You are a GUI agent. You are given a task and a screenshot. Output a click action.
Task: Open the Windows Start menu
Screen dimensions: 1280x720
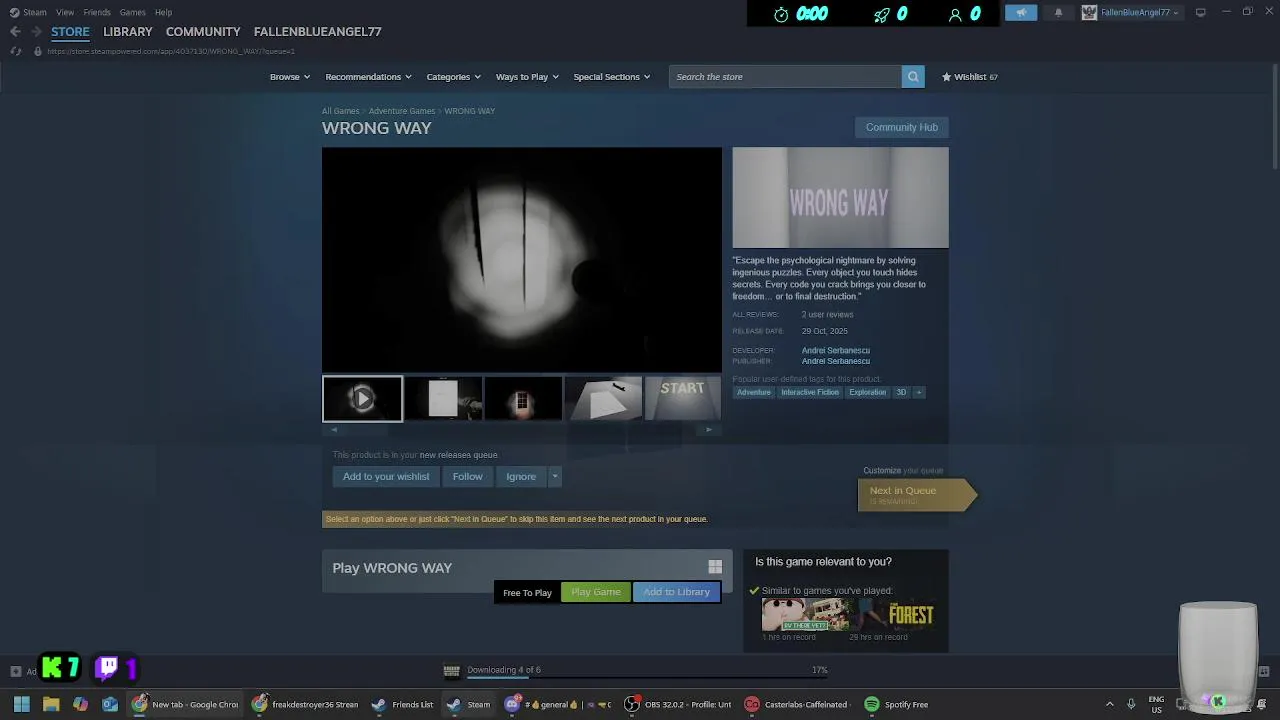[x=21, y=704]
